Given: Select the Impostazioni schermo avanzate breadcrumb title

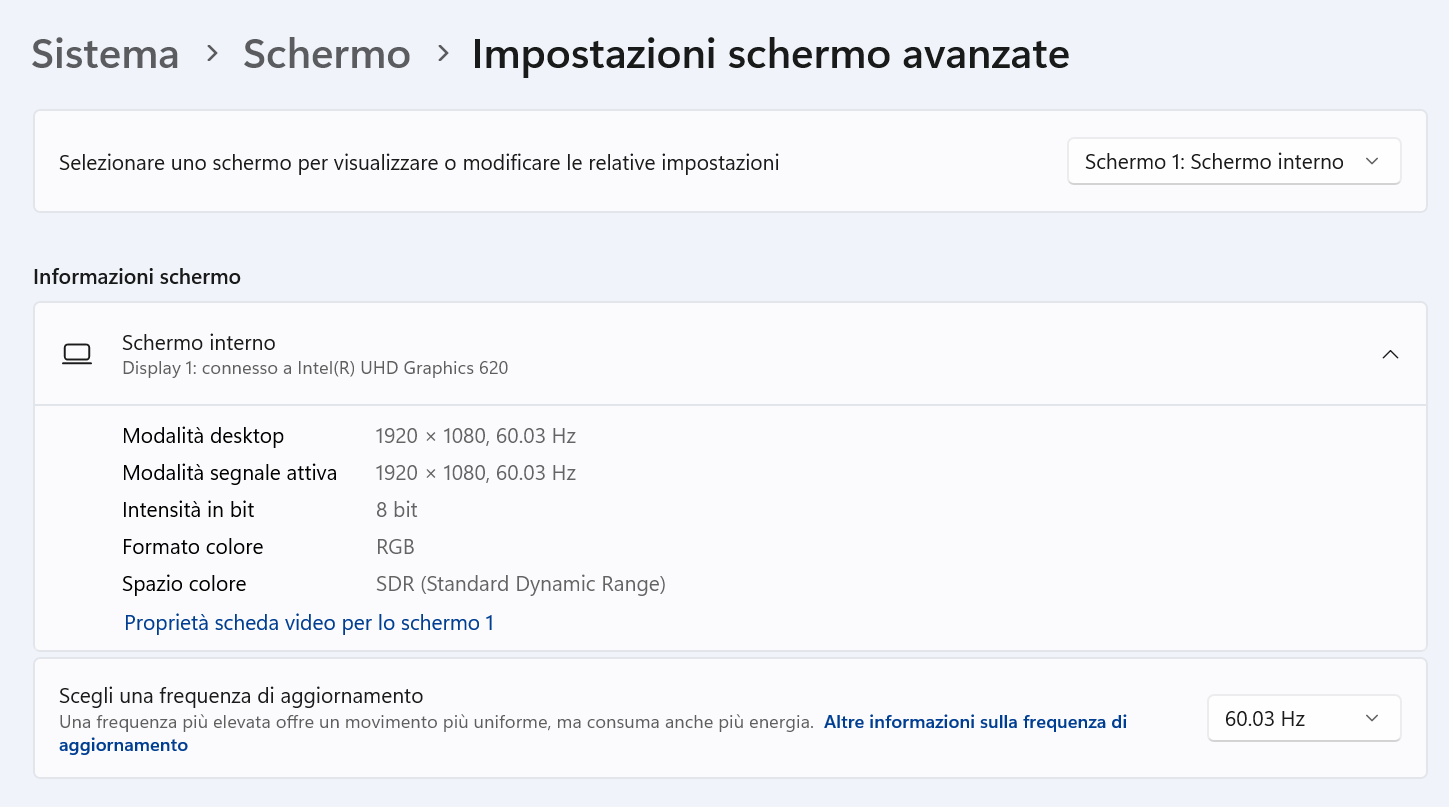Looking at the screenshot, I should (770, 55).
